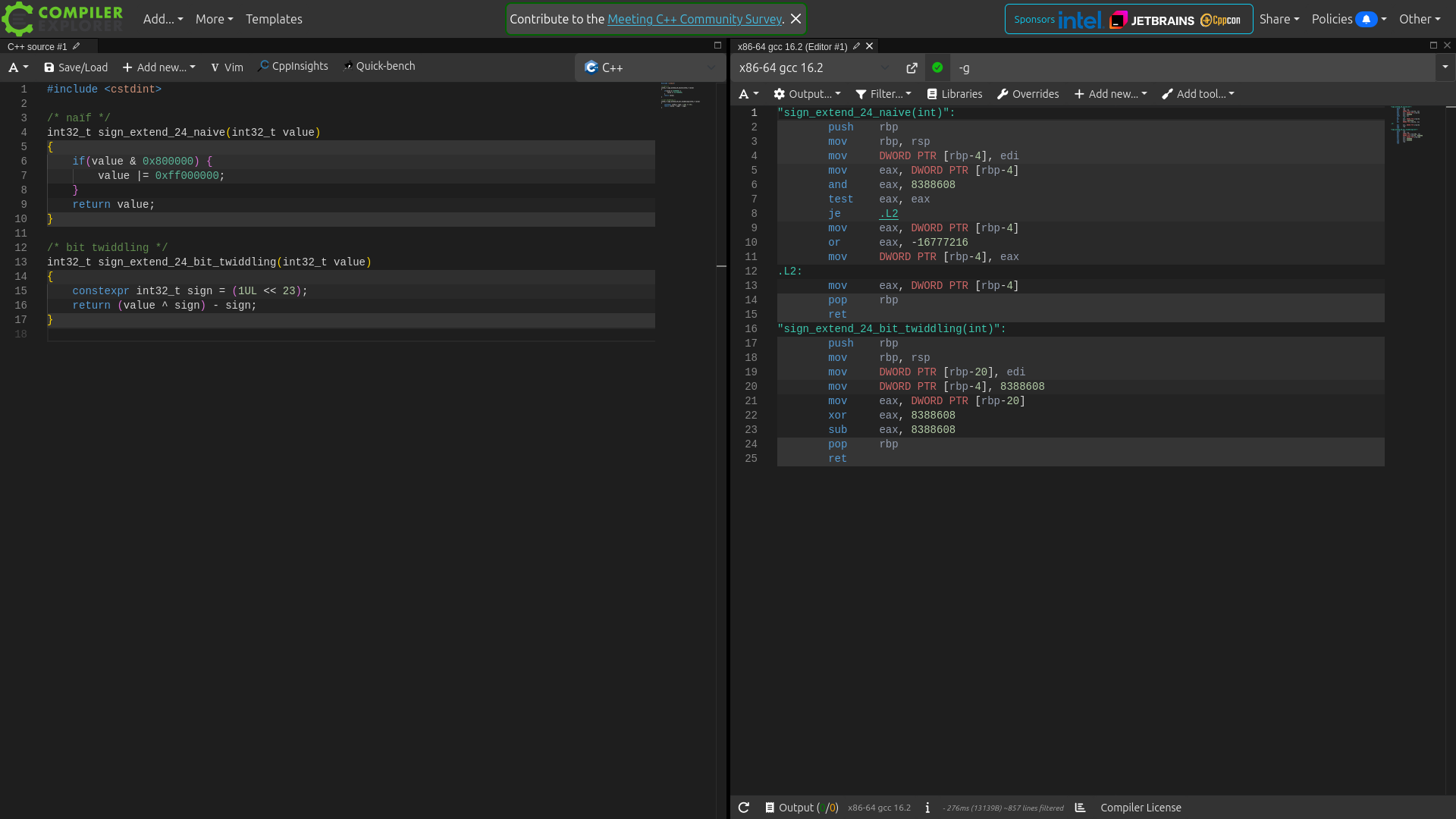Open the Share dropdown

point(1279,19)
